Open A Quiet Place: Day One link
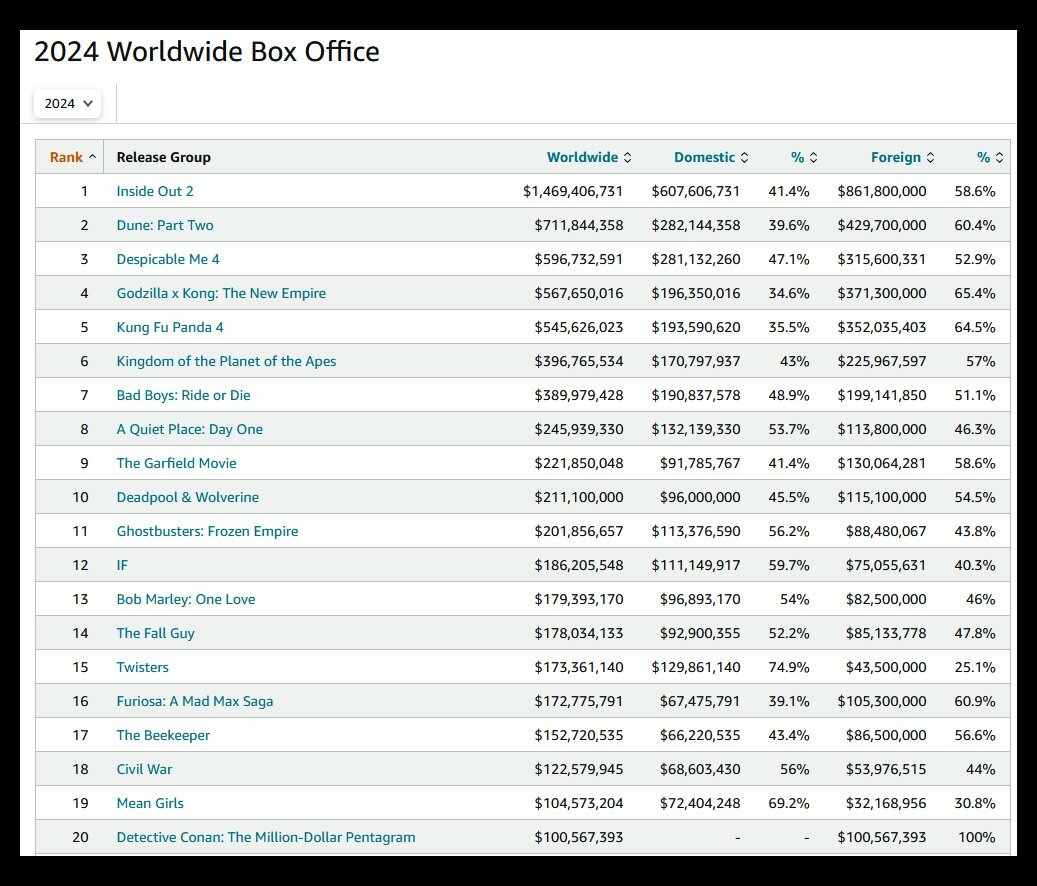Viewport: 1037px width, 886px height. coord(189,429)
